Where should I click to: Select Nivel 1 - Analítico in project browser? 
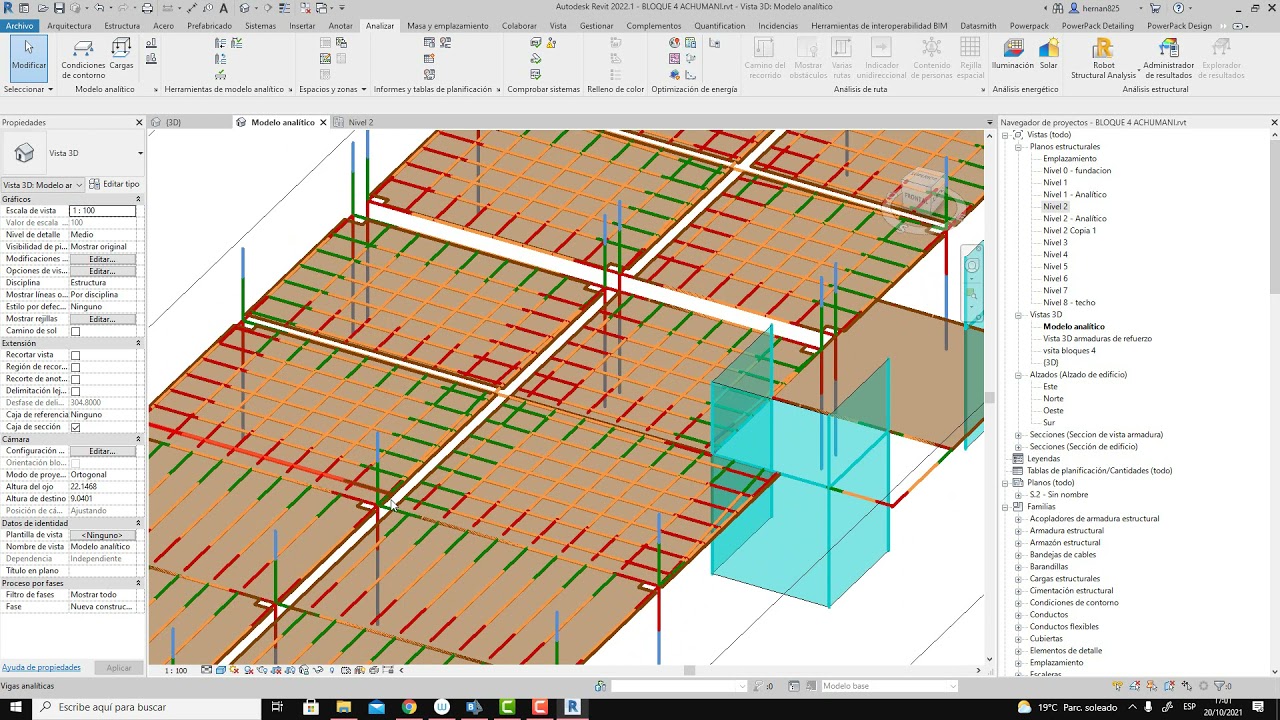(x=1075, y=195)
